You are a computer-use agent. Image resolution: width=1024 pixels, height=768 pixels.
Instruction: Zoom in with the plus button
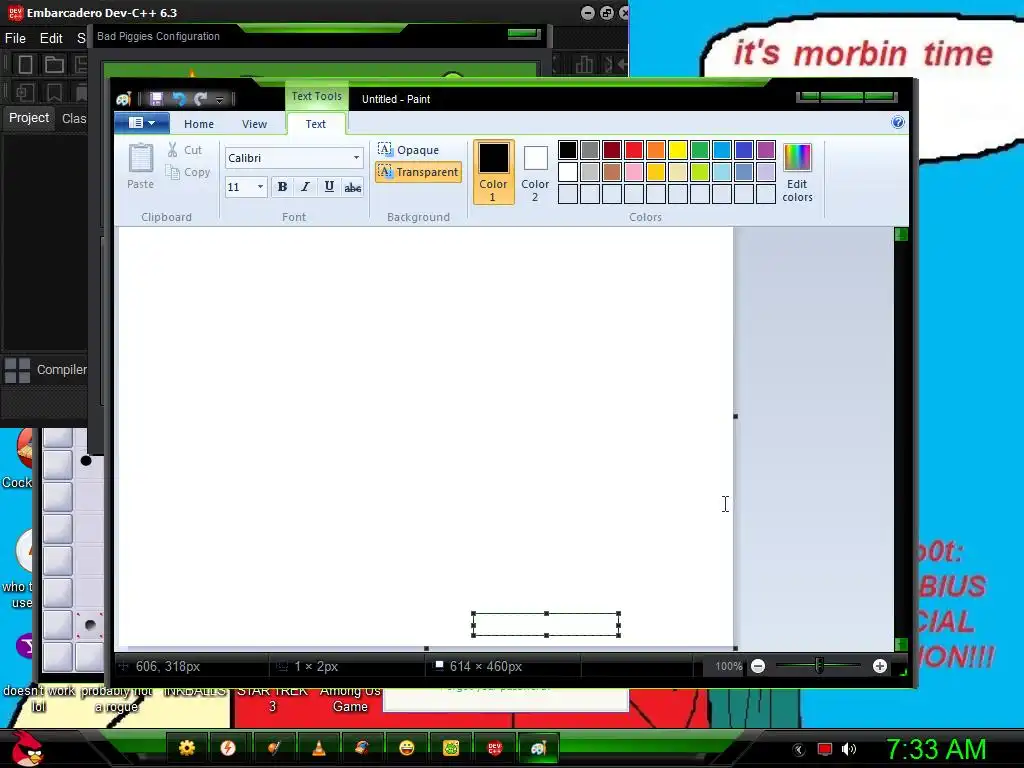coord(880,666)
